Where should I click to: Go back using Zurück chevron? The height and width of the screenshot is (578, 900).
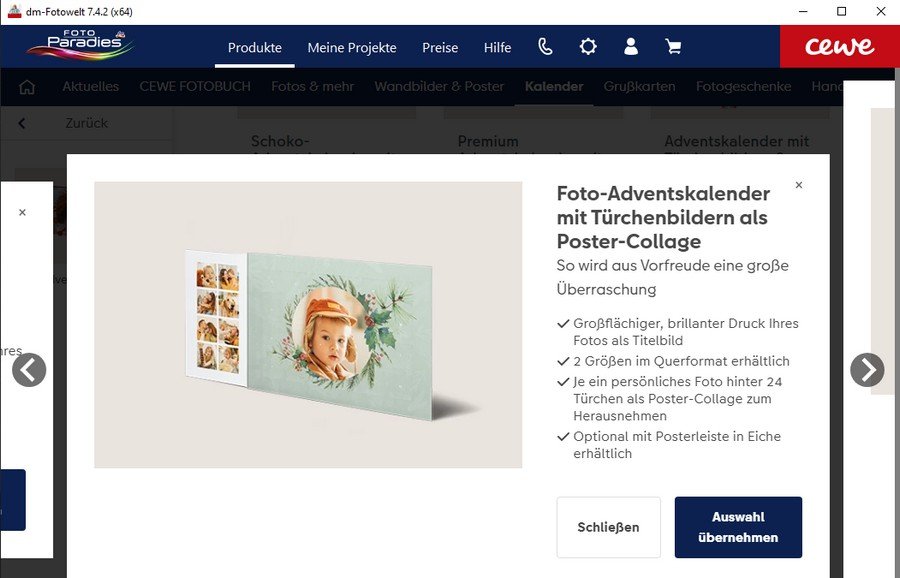coord(22,123)
